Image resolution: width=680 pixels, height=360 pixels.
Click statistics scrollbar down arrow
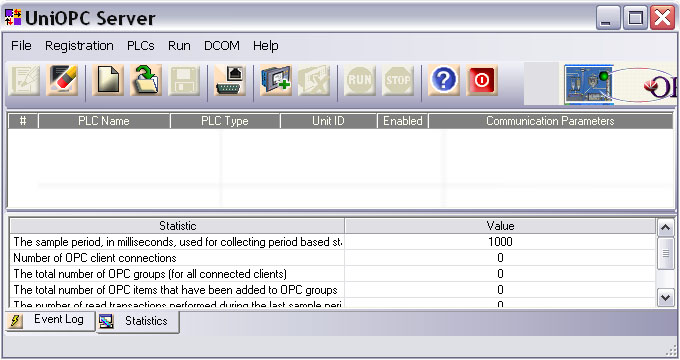pos(666,298)
